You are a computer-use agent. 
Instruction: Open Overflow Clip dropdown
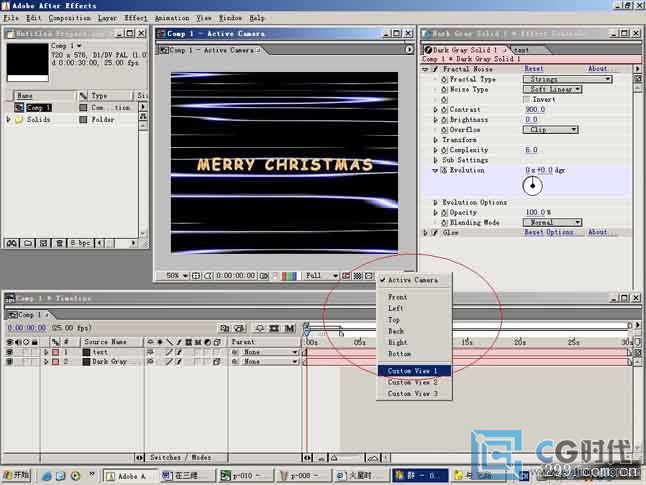point(550,130)
